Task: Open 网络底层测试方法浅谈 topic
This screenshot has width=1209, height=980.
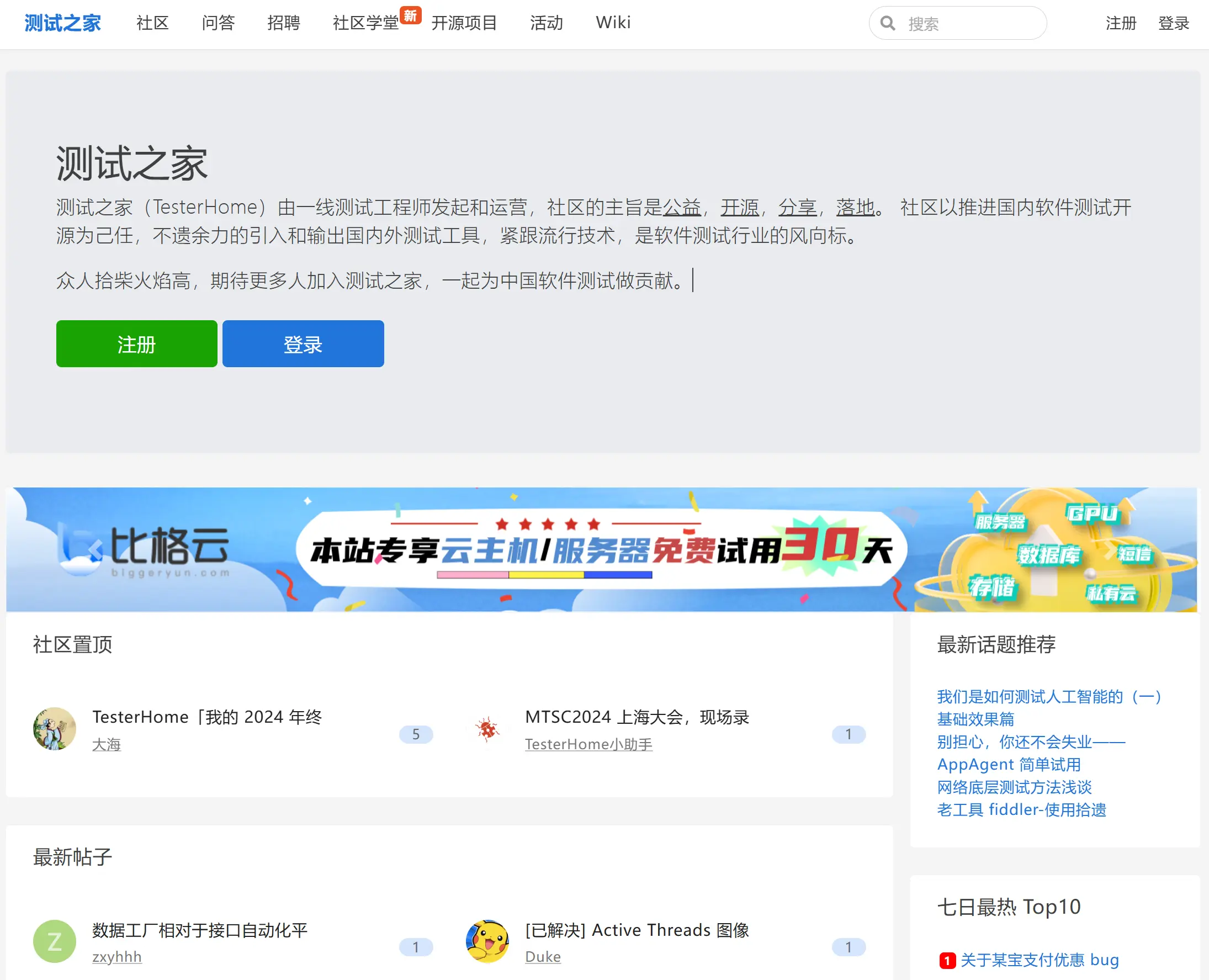Action: pos(1014,787)
